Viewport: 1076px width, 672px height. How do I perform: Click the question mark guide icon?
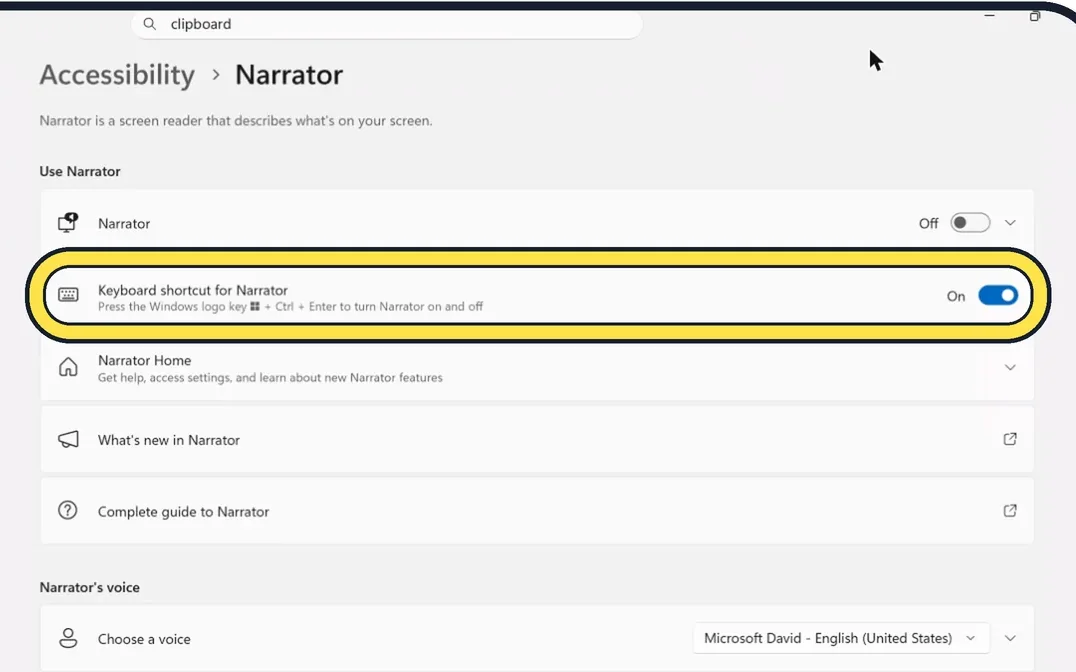[x=68, y=511]
